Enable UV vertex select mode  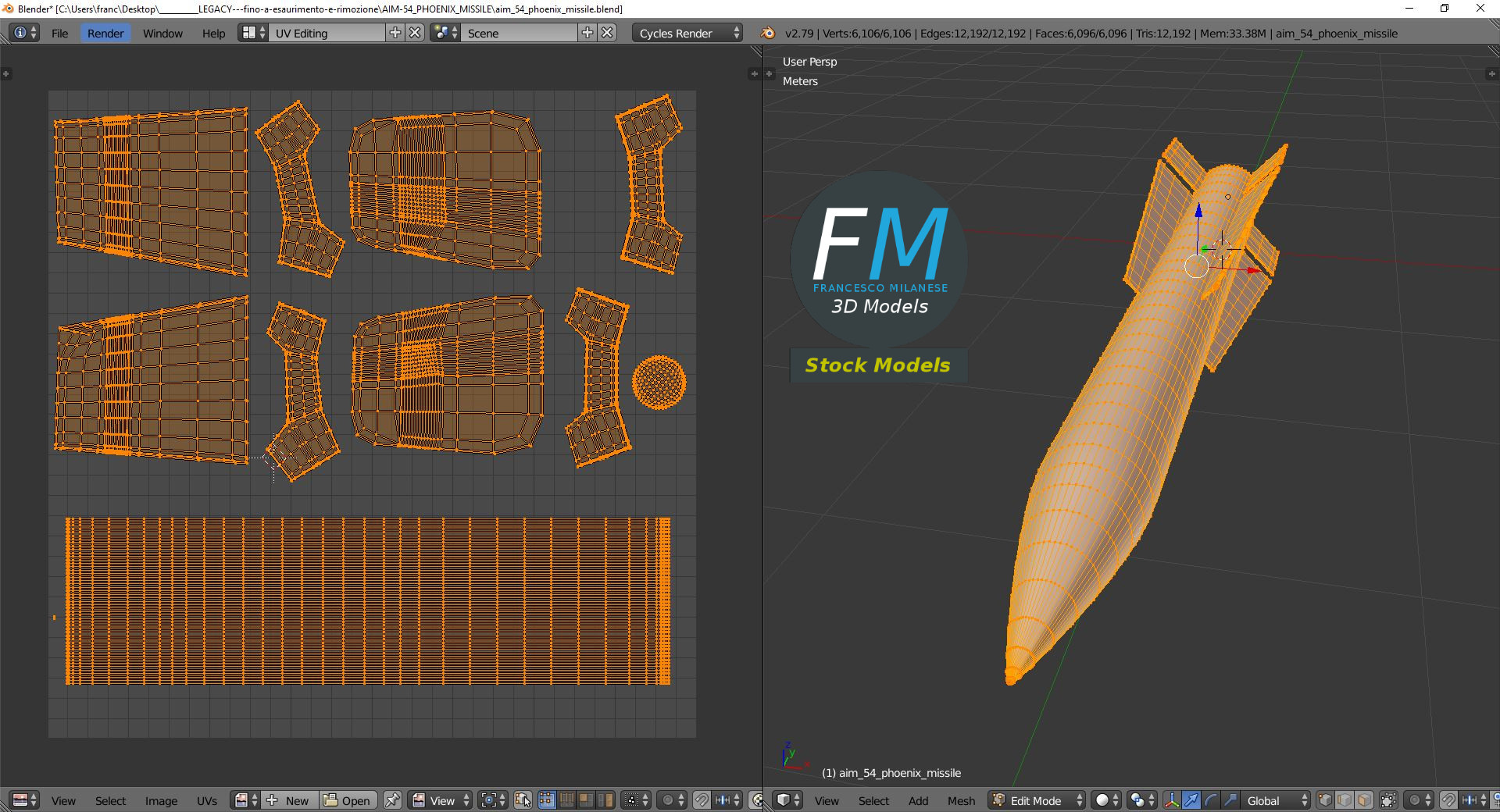pos(547,800)
